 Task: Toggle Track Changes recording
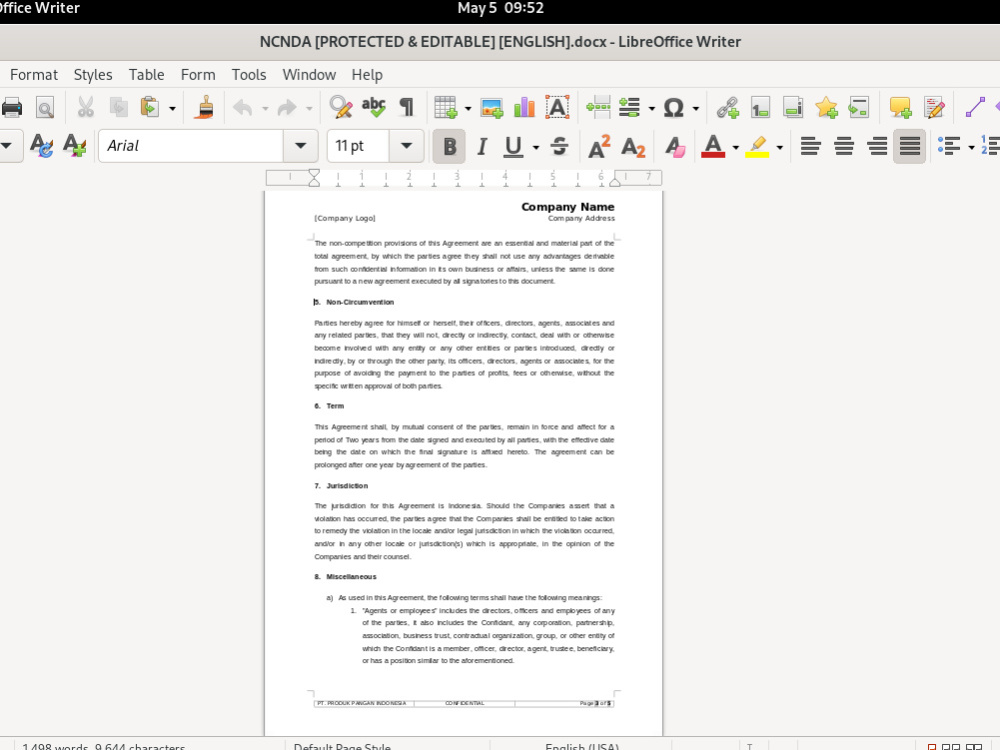[x=934, y=108]
